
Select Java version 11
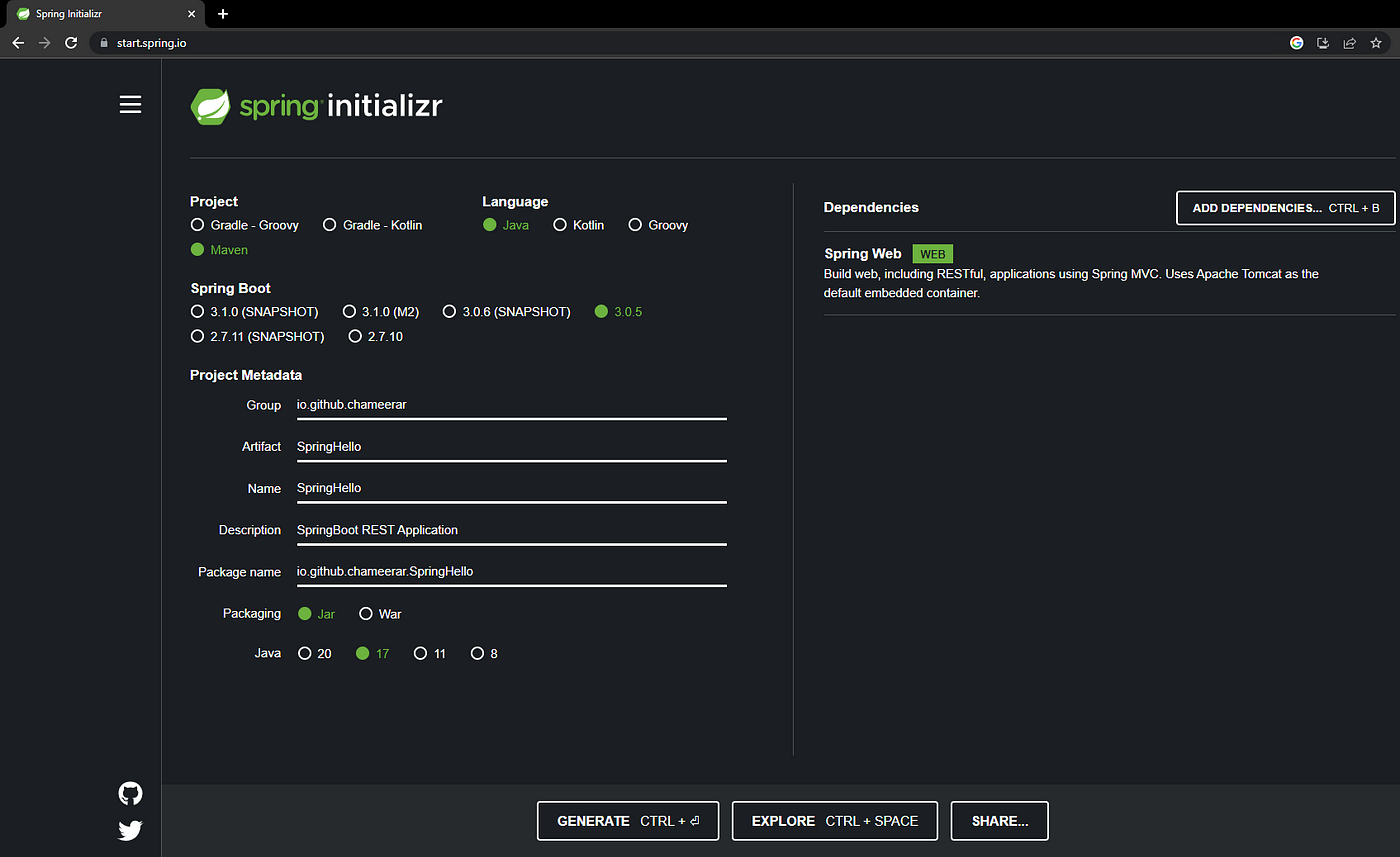point(430,654)
